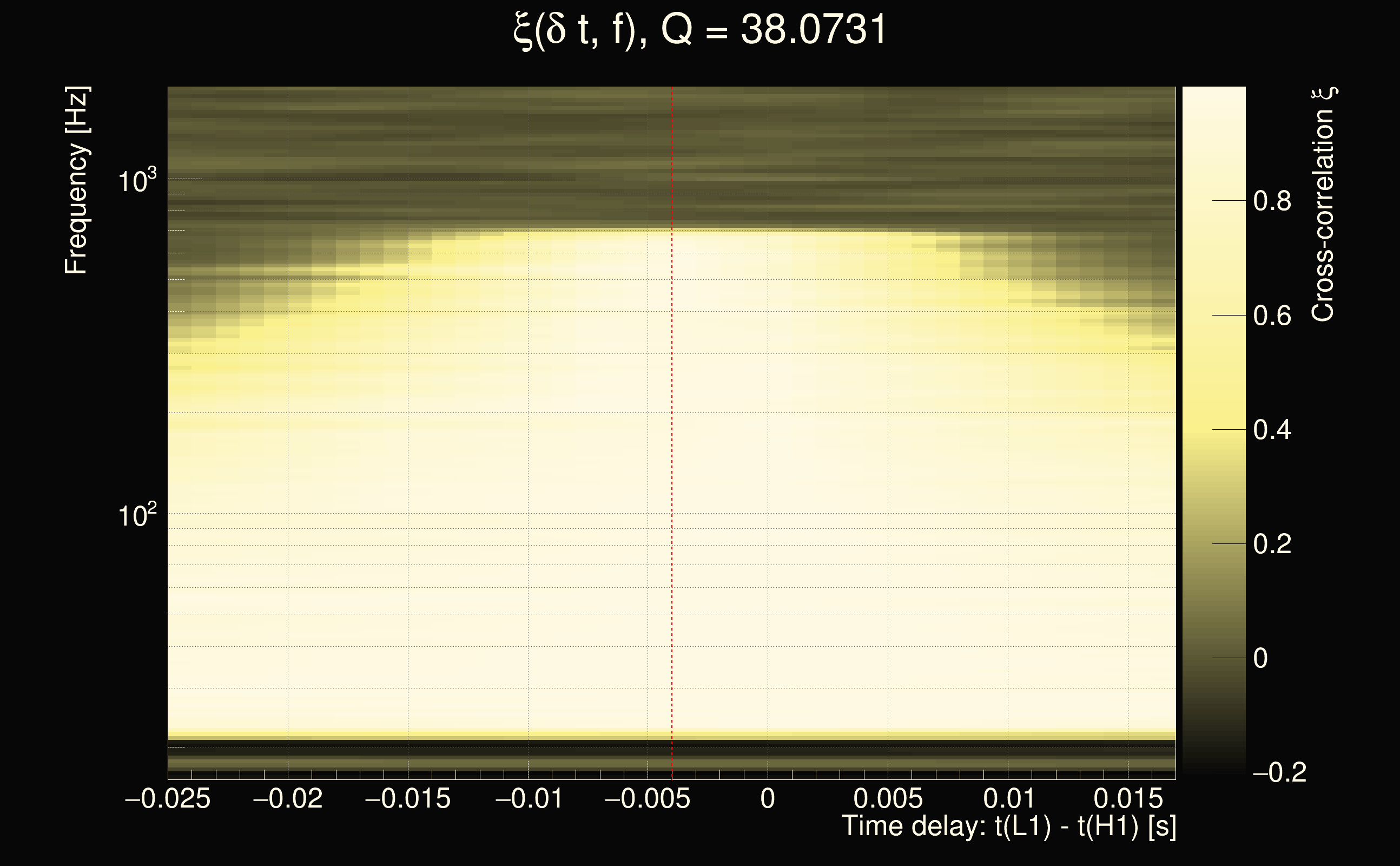Viewport: 1400px width, 866px height.
Task: Click the 0.005 x-axis tick label
Action: [888, 799]
